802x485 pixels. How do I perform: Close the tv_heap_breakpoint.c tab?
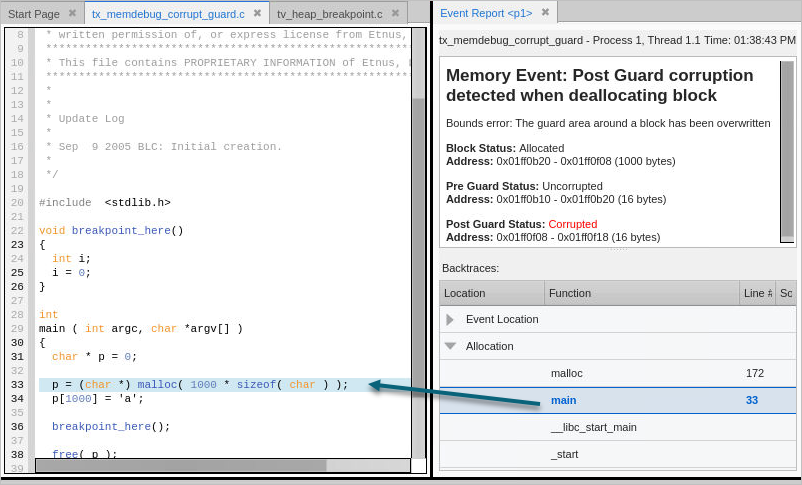[x=395, y=14]
